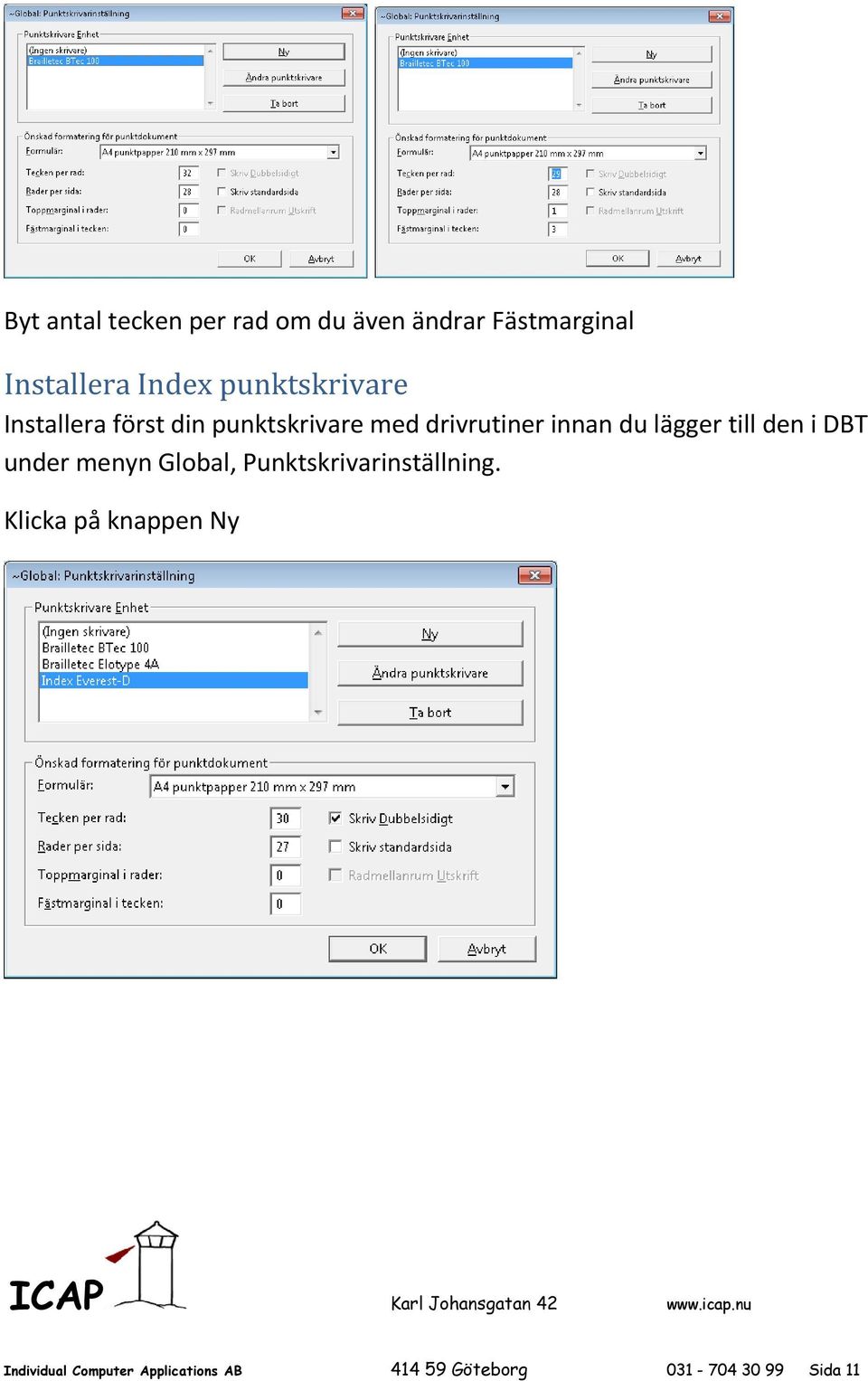
Task: Click Ändra punktskrivare in top-left dialog
Action: 284,78
